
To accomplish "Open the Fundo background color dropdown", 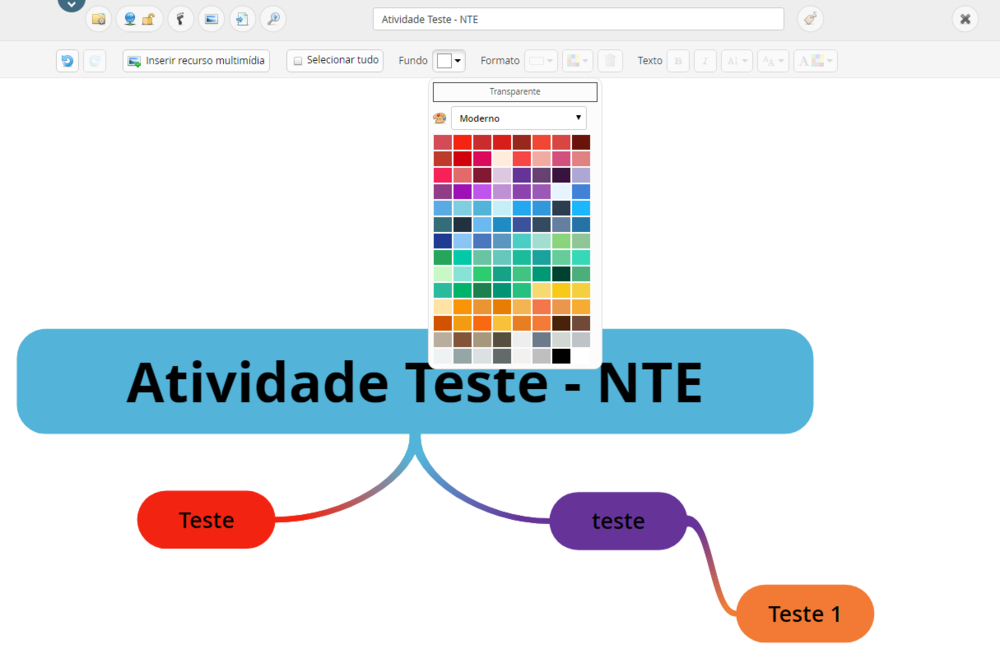I will pos(449,61).
